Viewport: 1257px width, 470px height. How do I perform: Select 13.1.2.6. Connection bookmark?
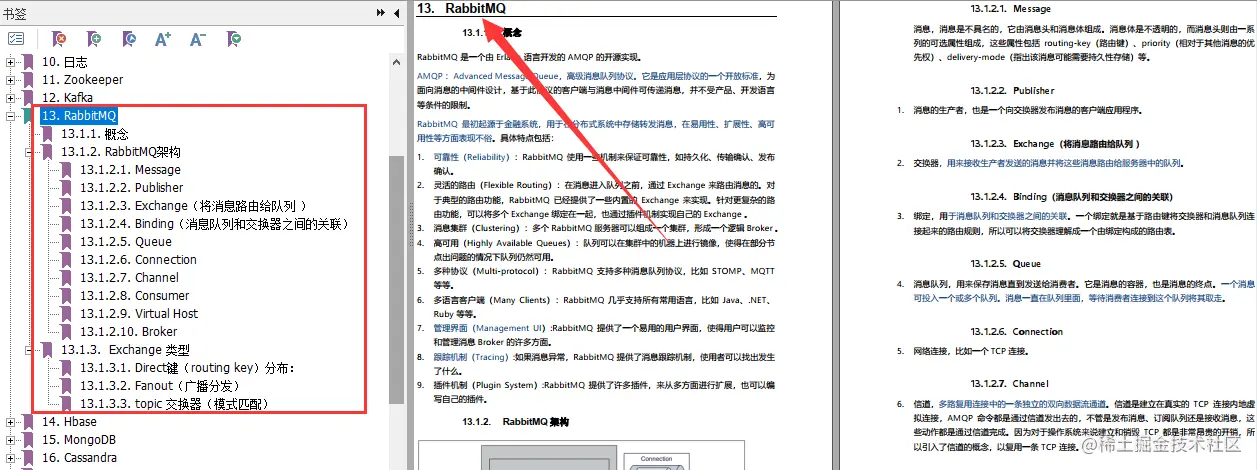tap(139, 260)
